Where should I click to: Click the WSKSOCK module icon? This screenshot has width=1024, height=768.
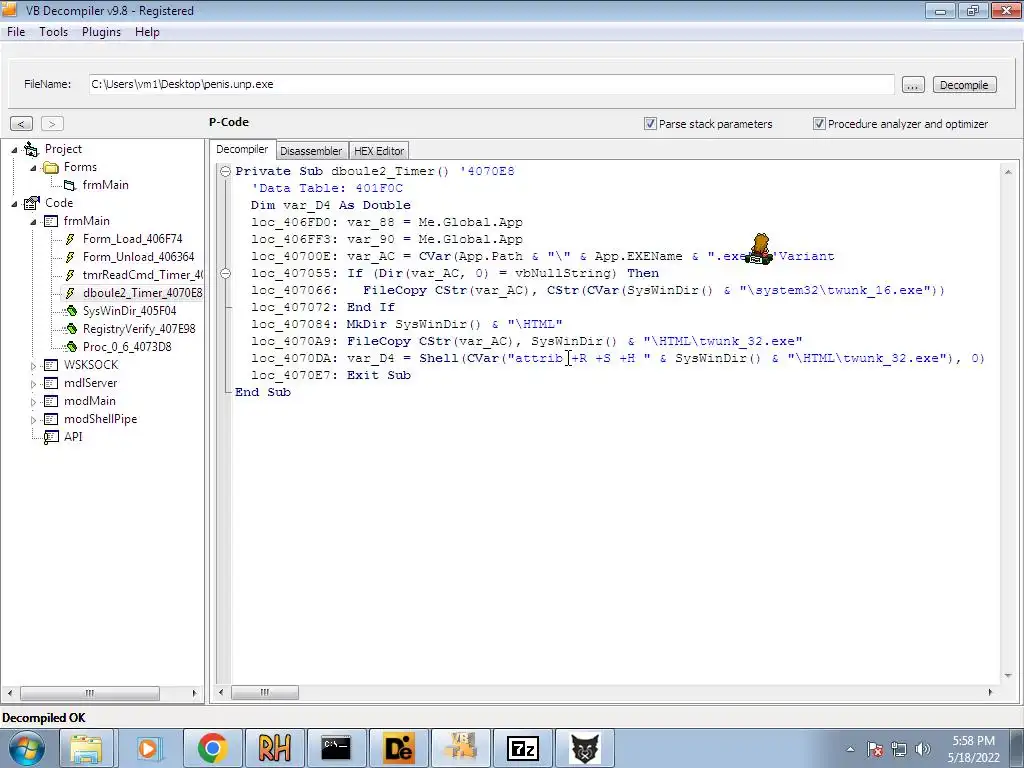51,365
